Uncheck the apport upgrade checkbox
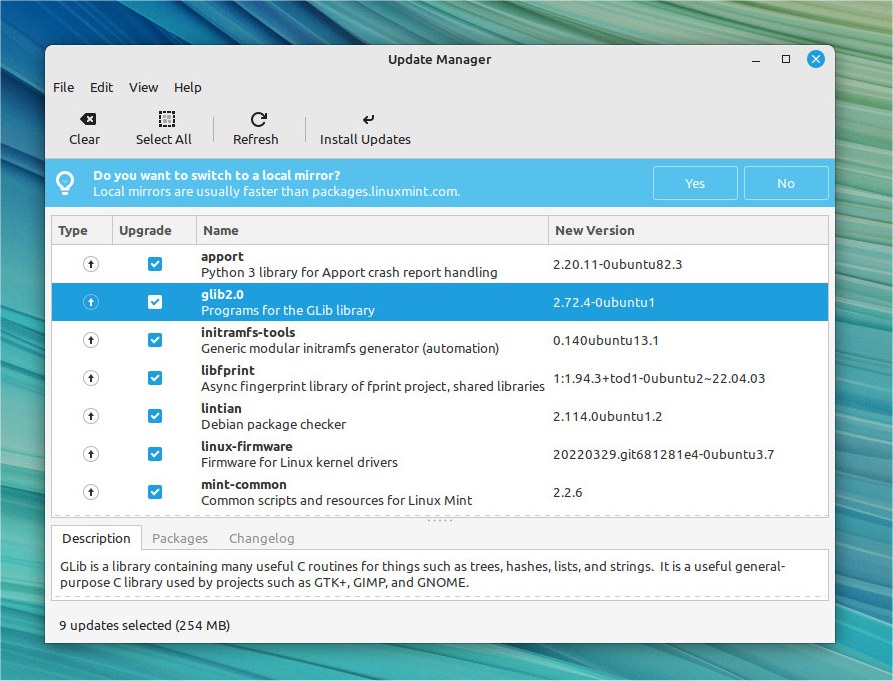 155,264
